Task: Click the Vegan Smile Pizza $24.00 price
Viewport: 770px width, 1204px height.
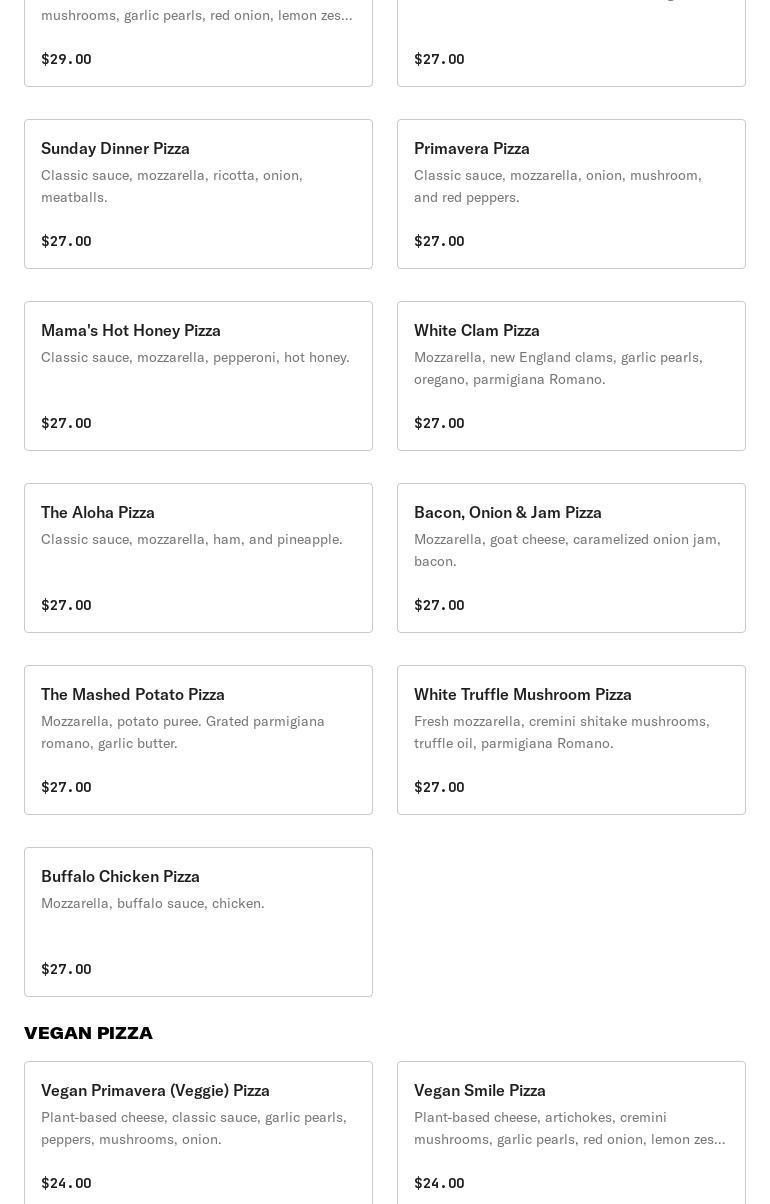Action: coord(439,1183)
